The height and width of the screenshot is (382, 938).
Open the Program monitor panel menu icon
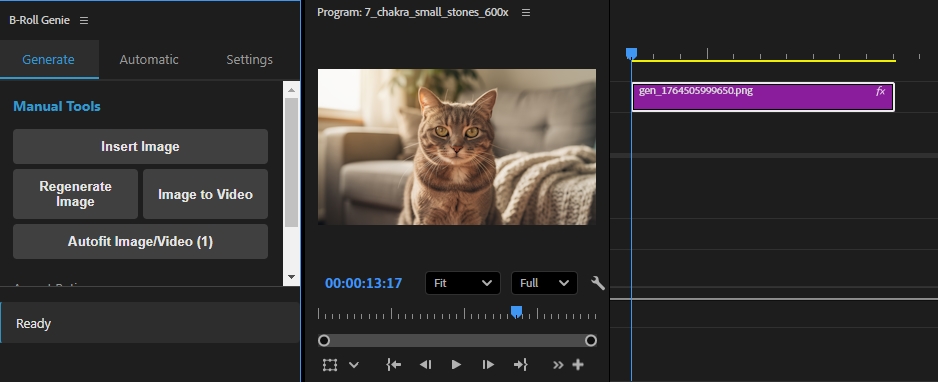pyautogui.click(x=526, y=13)
